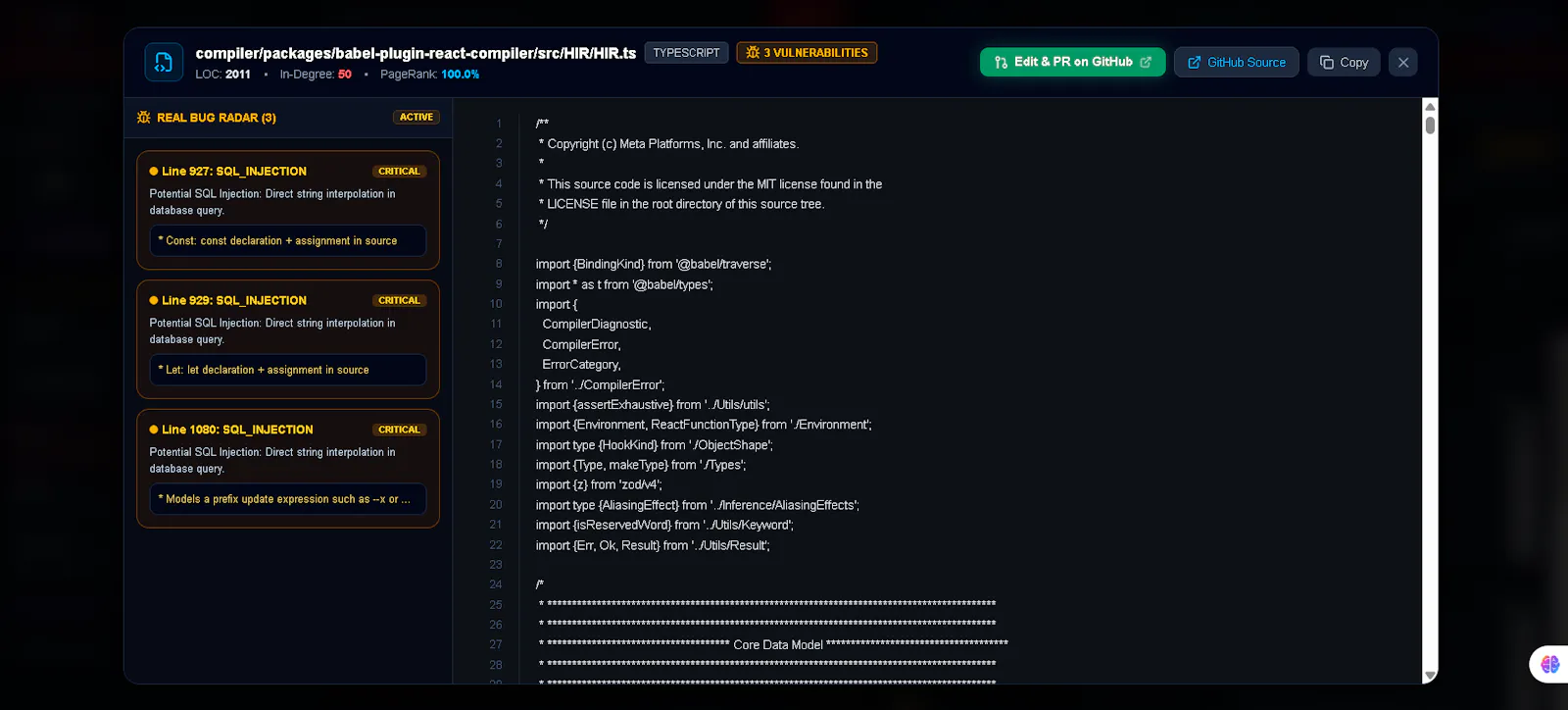Select the Line 929 SQL_INJECTION card
This screenshot has height=710, width=1568.
[288, 339]
